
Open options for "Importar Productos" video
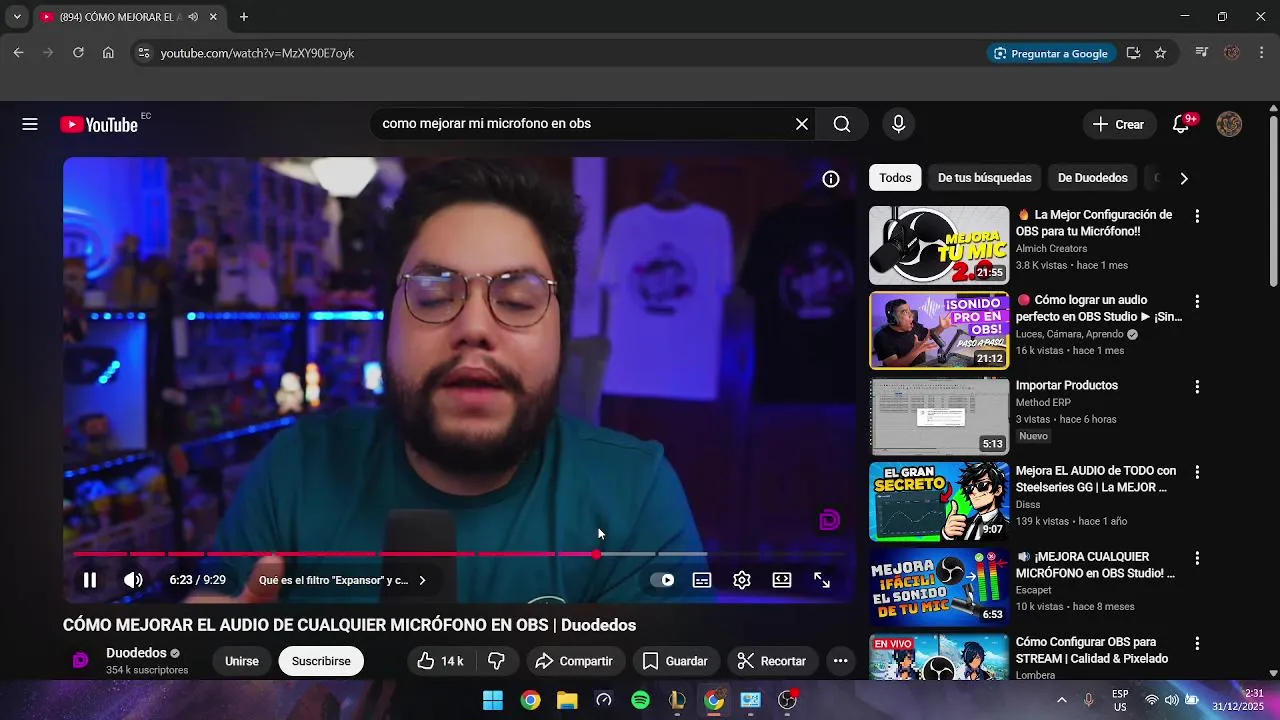pos(1197,386)
